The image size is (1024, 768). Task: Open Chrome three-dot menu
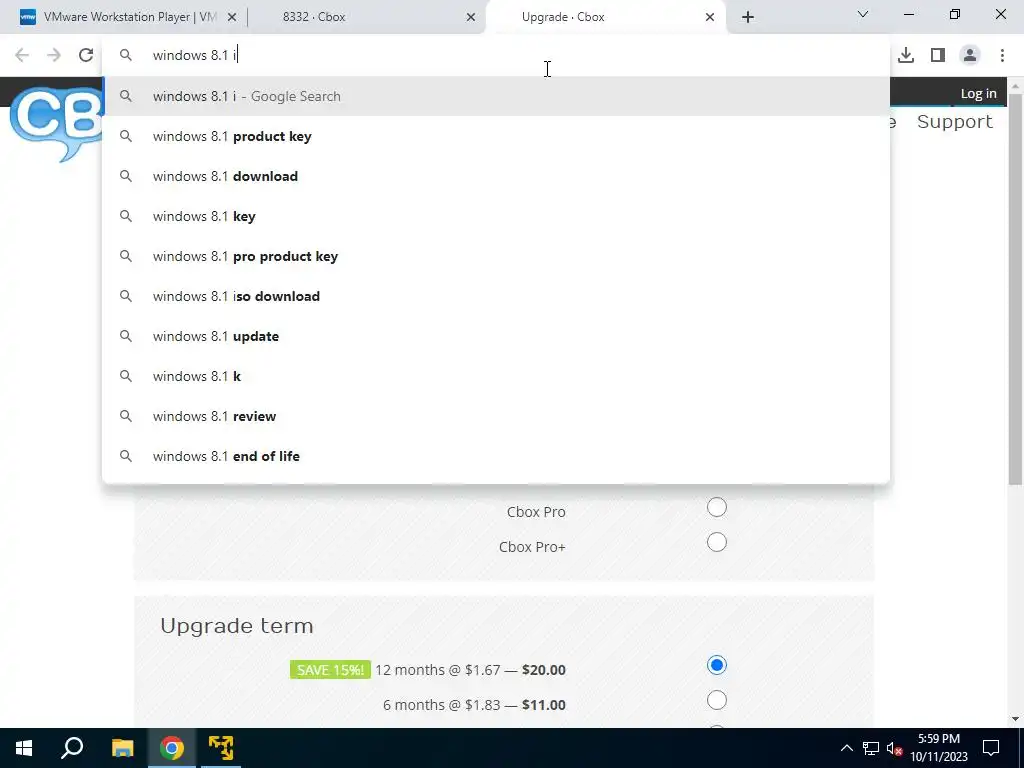(1002, 56)
